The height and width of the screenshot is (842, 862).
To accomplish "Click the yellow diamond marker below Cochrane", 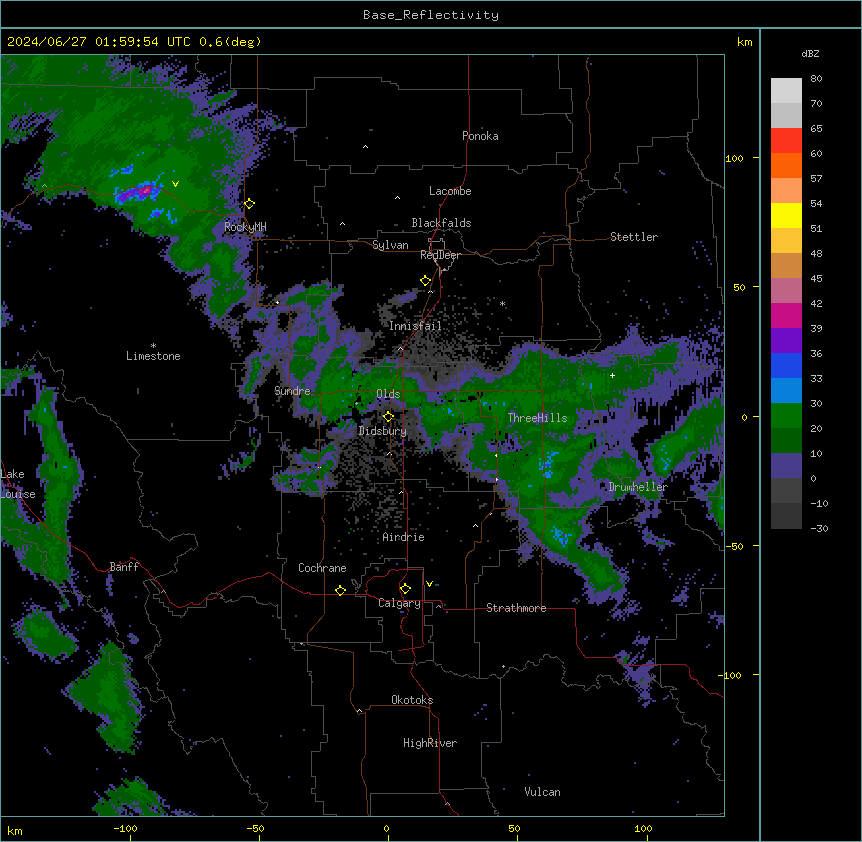I will click(340, 590).
